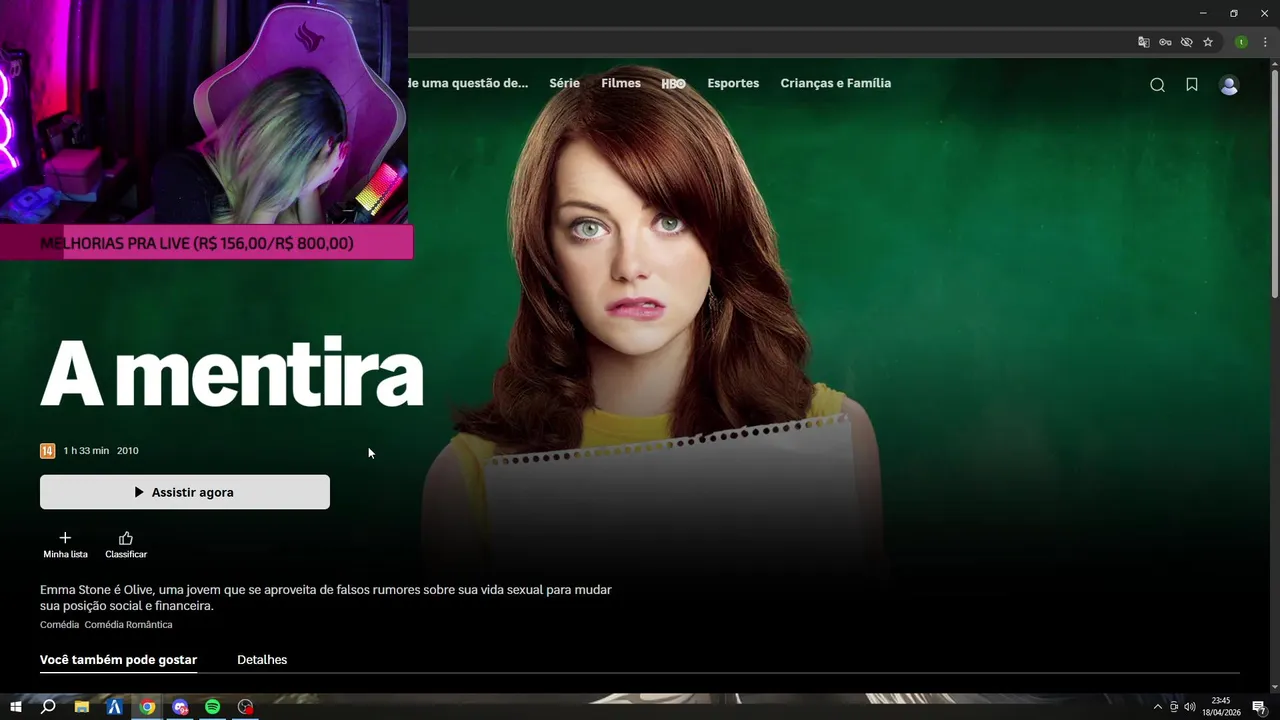
Task: Open File Explorer from taskbar
Action: [x=82, y=707]
